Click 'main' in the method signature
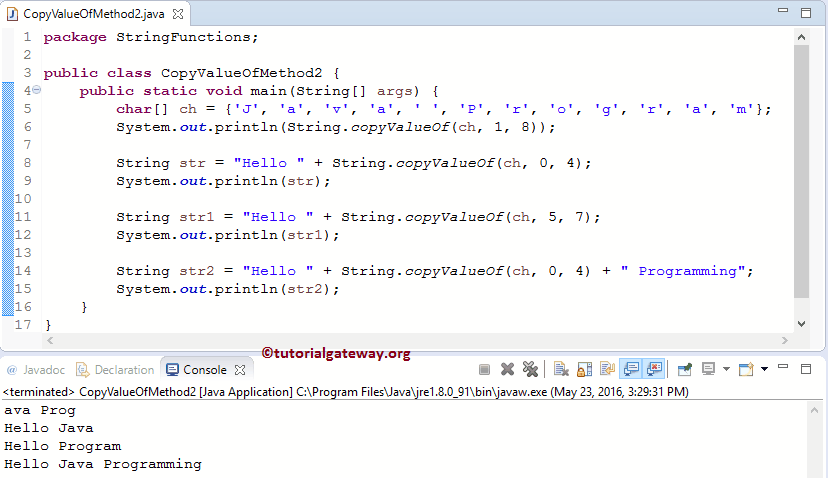The image size is (828, 478). click(x=268, y=91)
